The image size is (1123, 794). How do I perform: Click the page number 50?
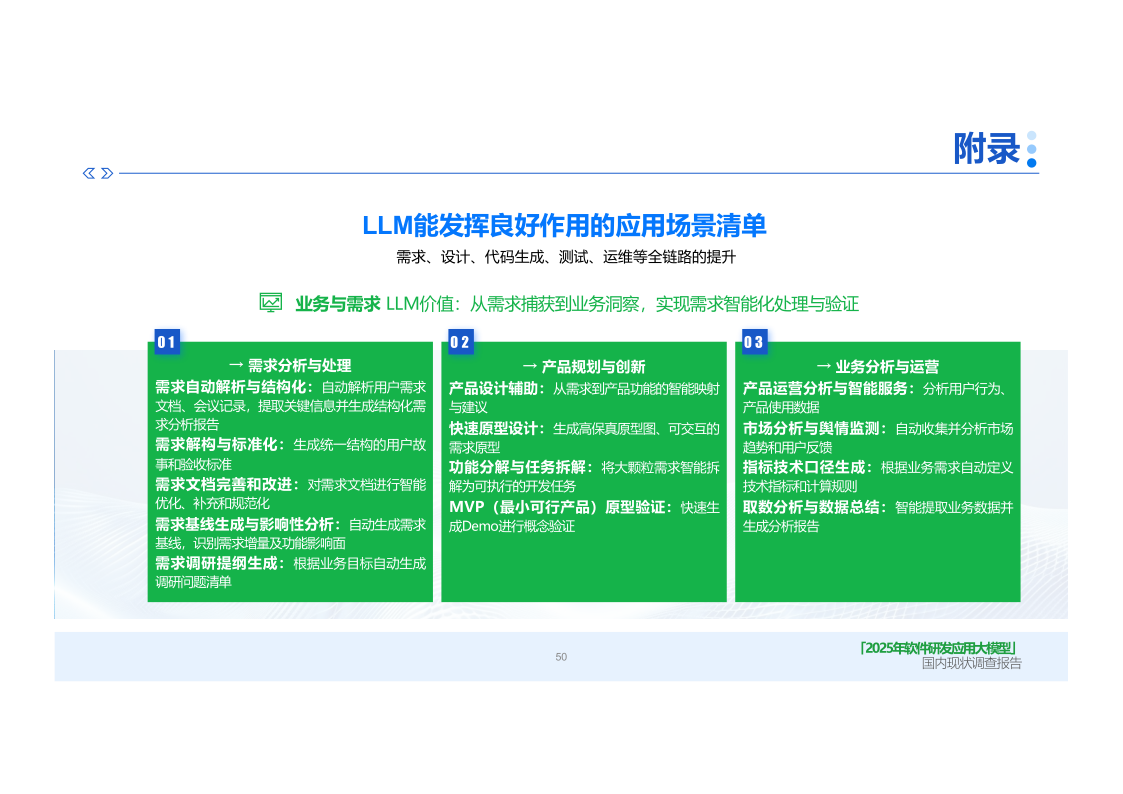(x=561, y=657)
